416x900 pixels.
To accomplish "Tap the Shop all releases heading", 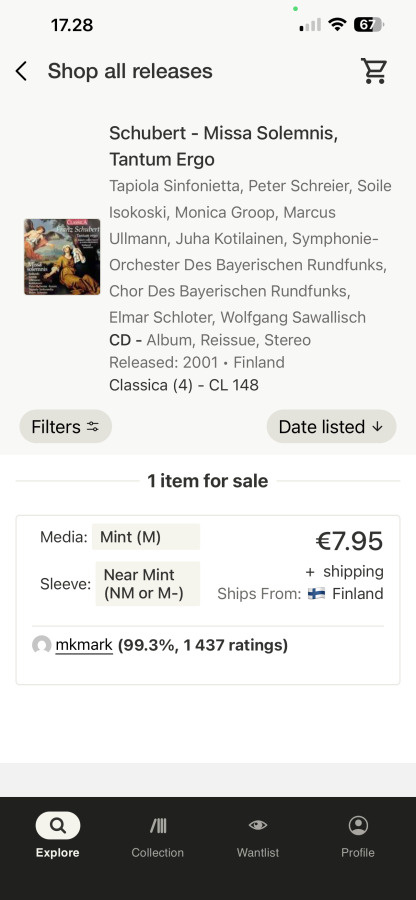I will point(130,71).
